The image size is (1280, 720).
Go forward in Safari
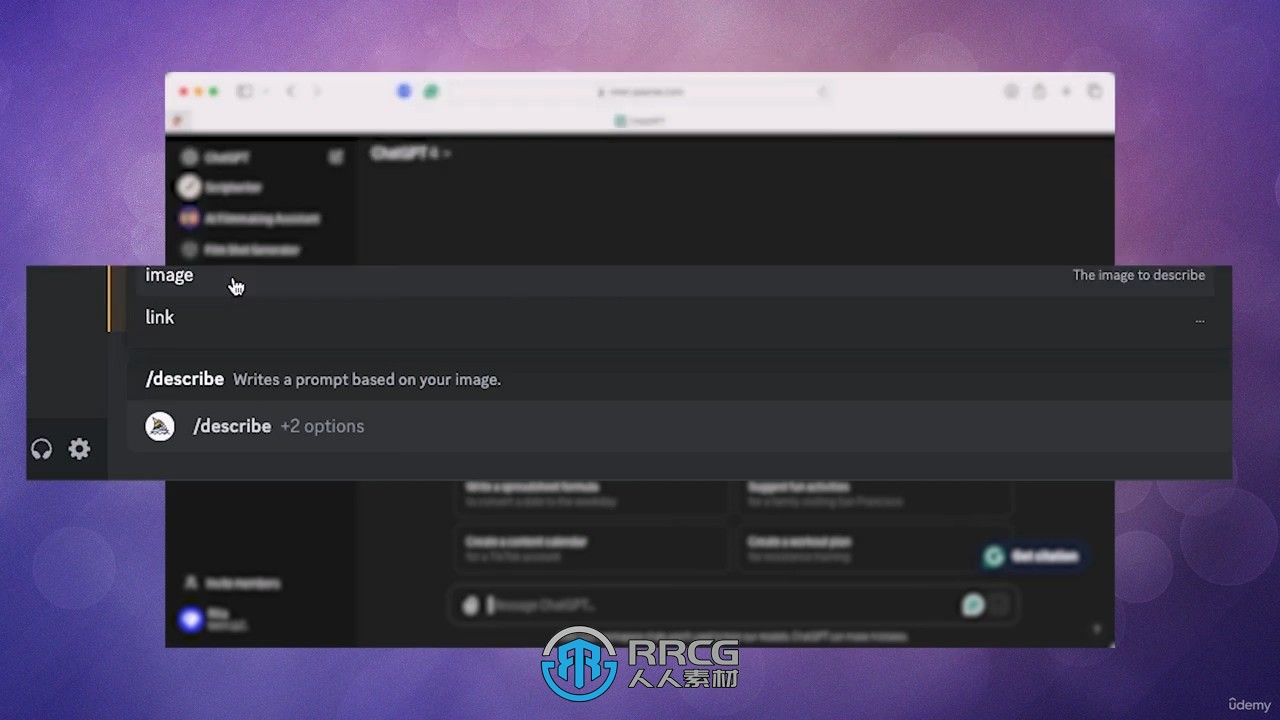[317, 91]
